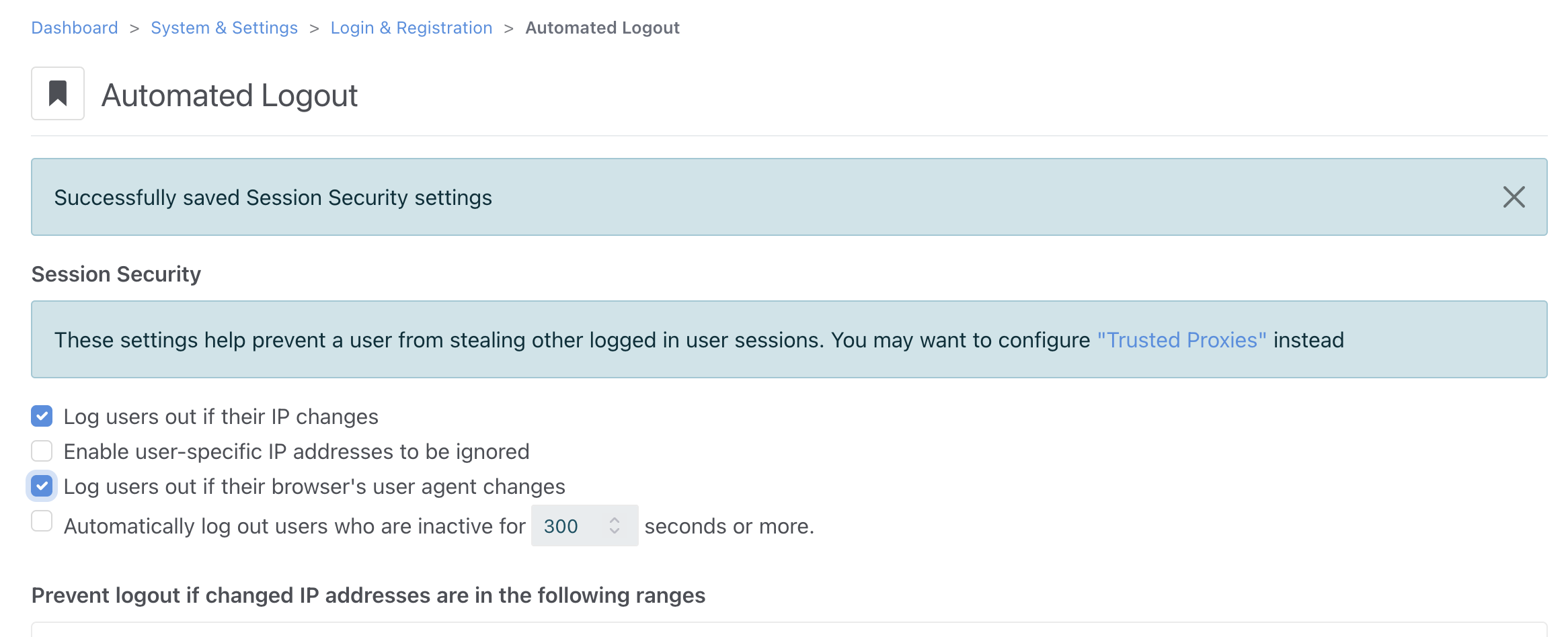The height and width of the screenshot is (637, 1568).
Task: Enable the inactive users automatic logout checkbox
Action: click(42, 521)
